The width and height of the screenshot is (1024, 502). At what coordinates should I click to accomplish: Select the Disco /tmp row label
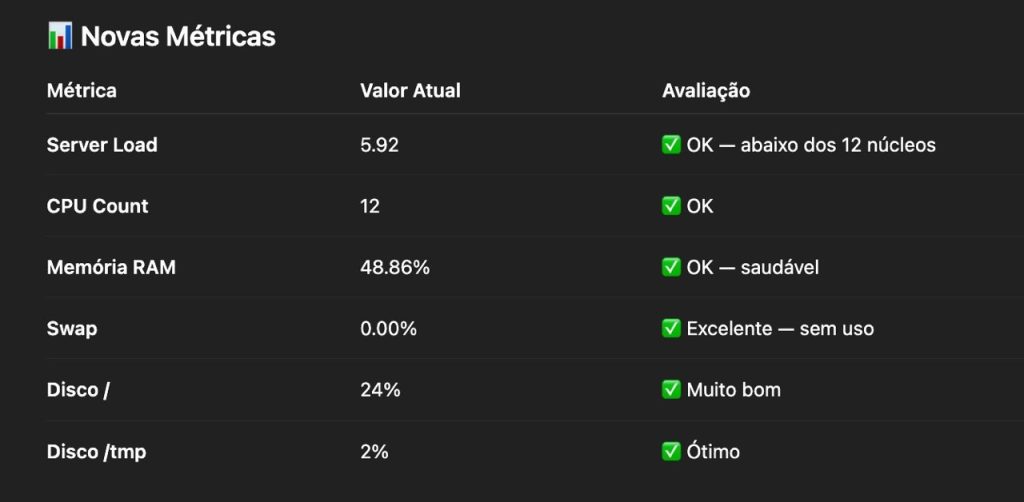click(96, 451)
